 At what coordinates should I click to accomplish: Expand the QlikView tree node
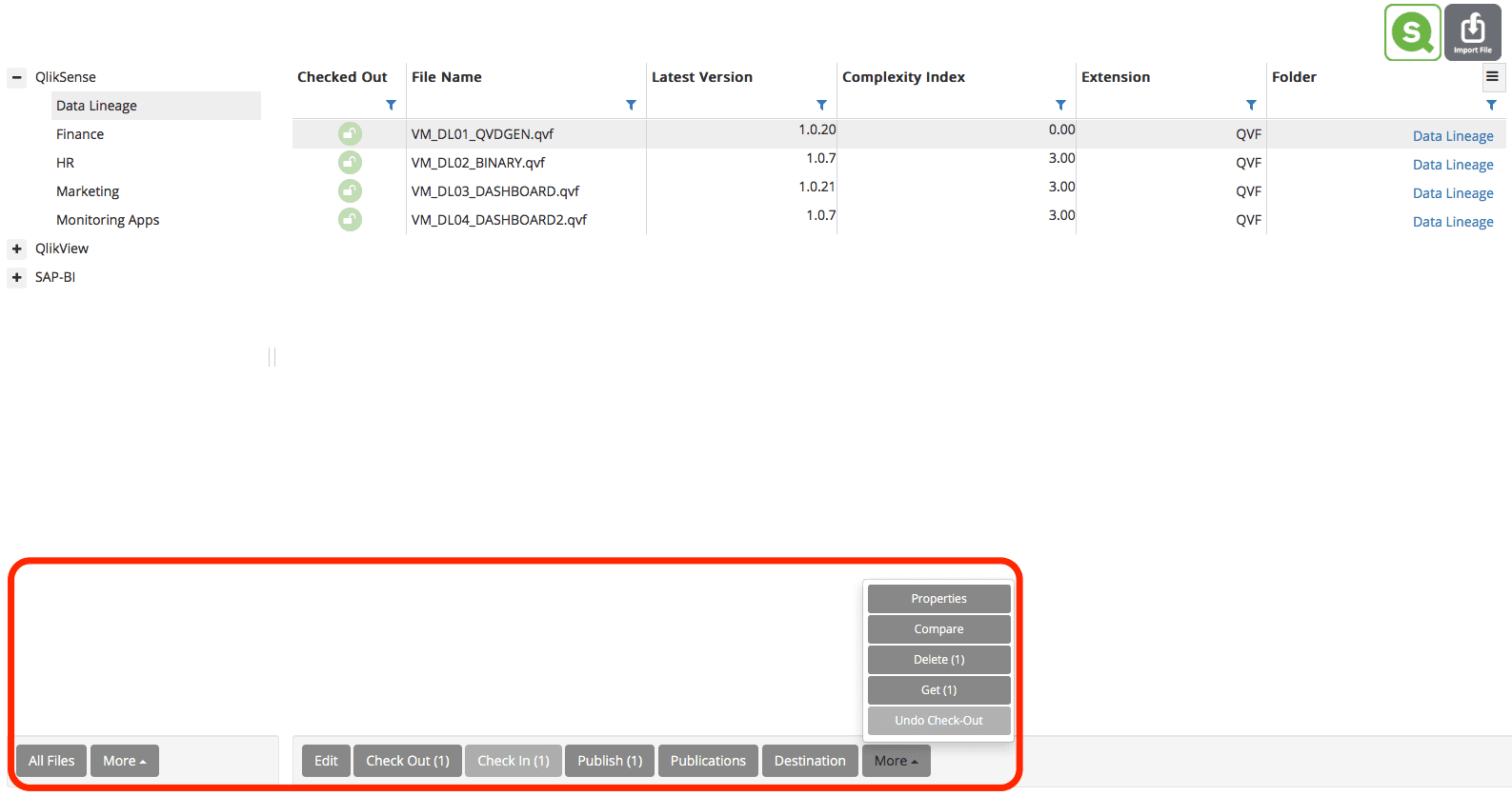click(x=17, y=249)
